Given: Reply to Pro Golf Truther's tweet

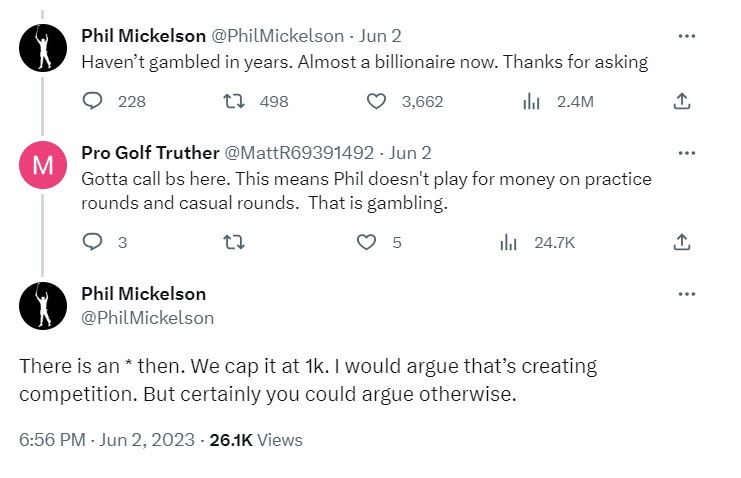Looking at the screenshot, I should [93, 242].
